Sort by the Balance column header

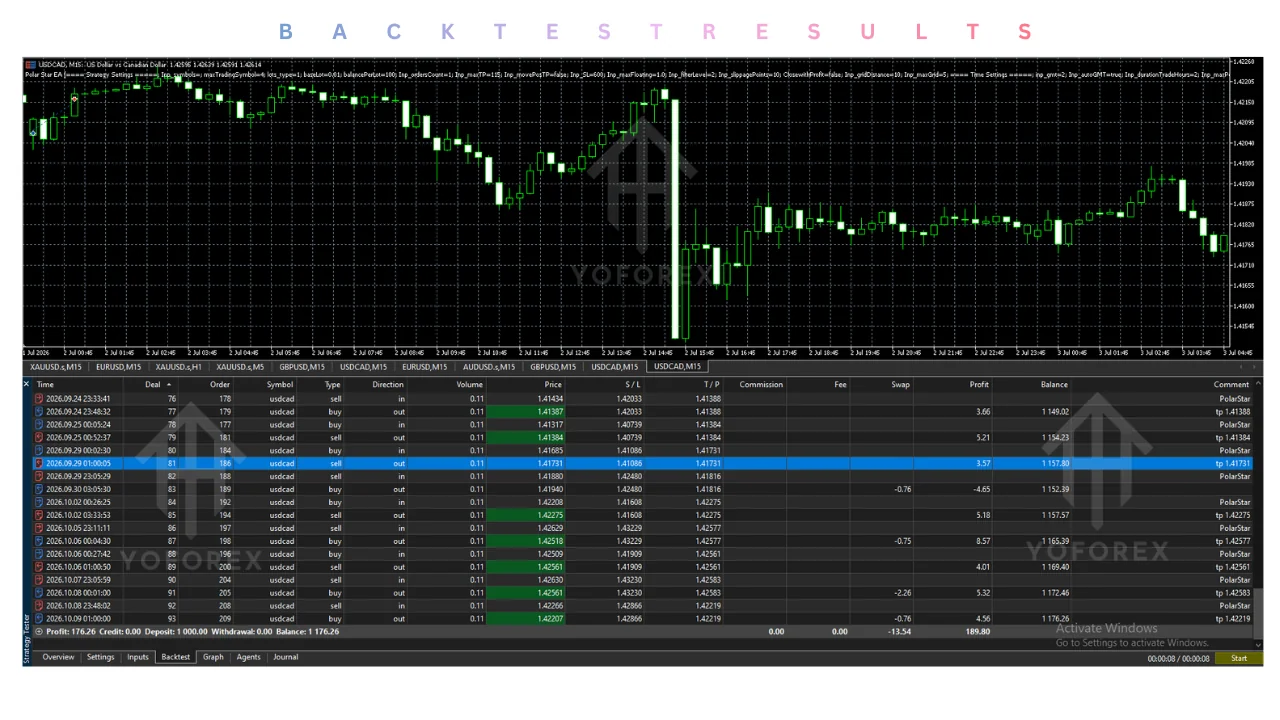pos(1054,385)
